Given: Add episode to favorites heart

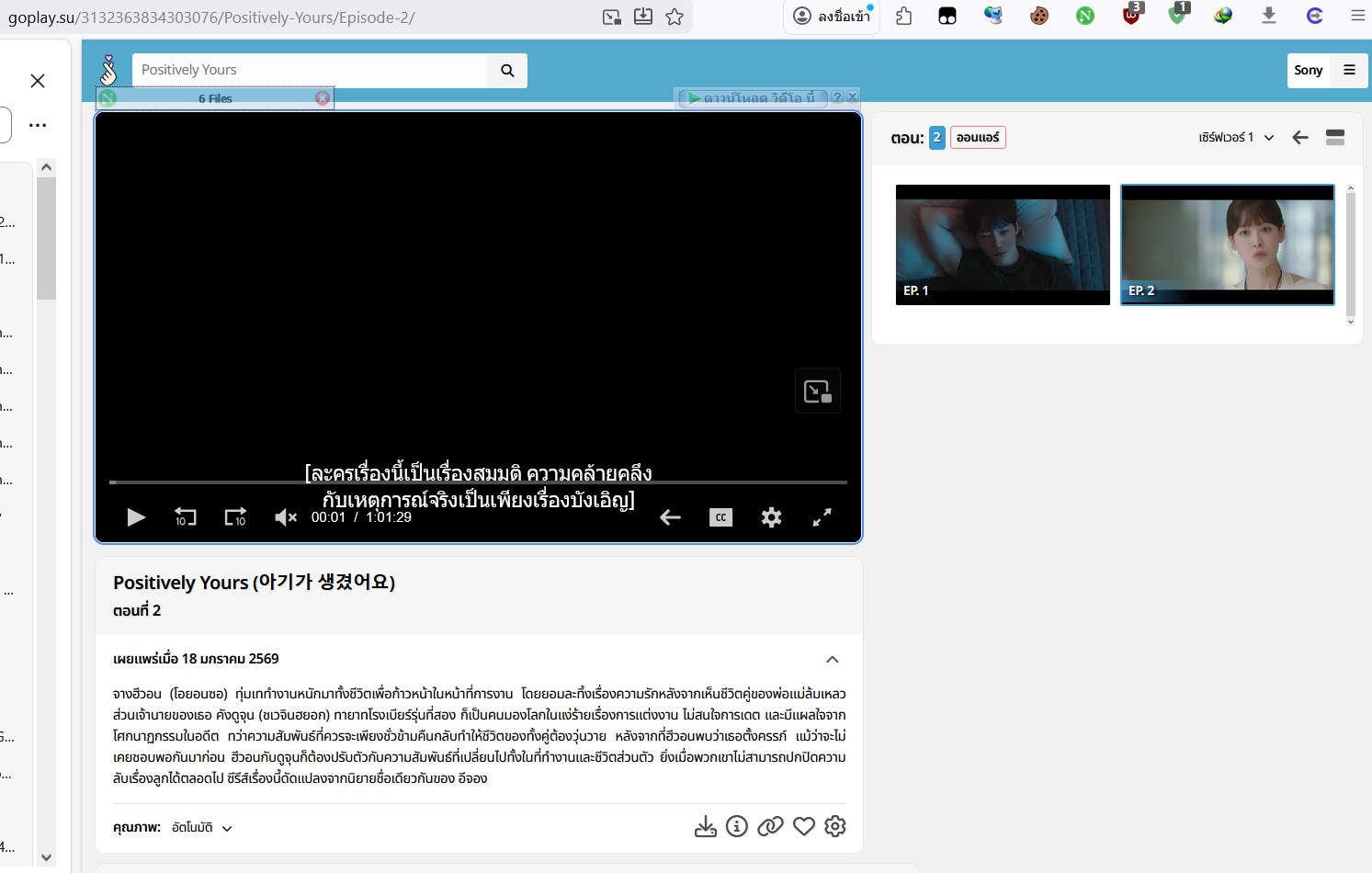Looking at the screenshot, I should click(x=804, y=827).
